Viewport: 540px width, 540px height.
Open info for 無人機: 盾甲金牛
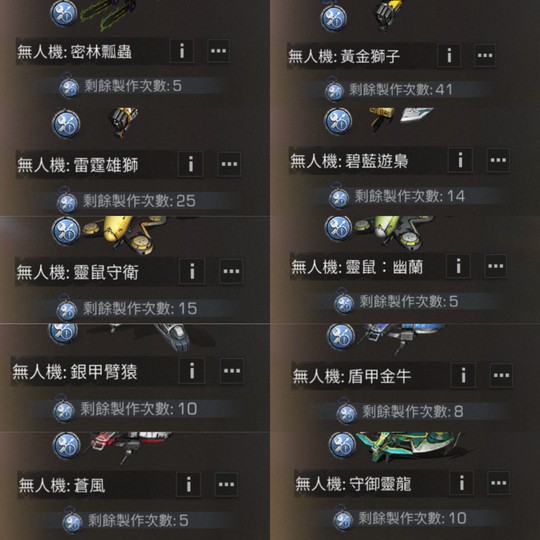point(464,375)
